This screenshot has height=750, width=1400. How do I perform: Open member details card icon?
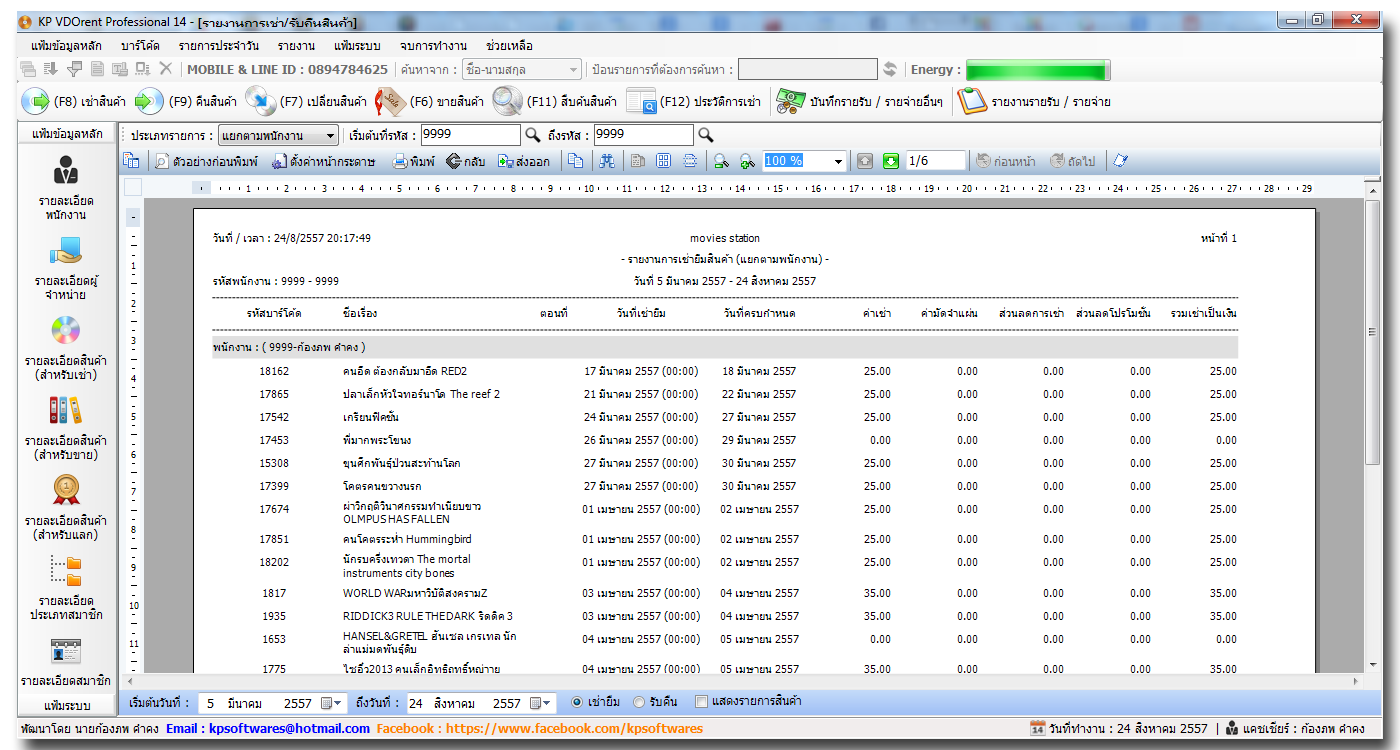point(66,651)
